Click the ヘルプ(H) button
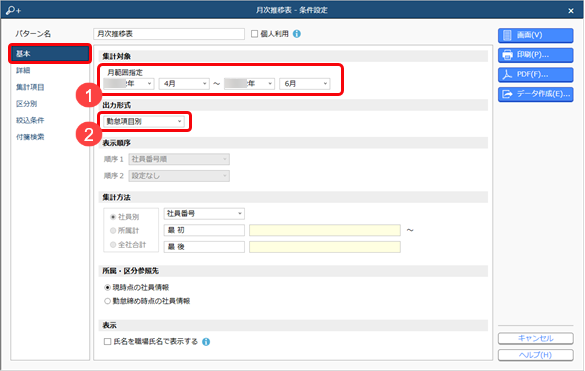 (x=536, y=355)
